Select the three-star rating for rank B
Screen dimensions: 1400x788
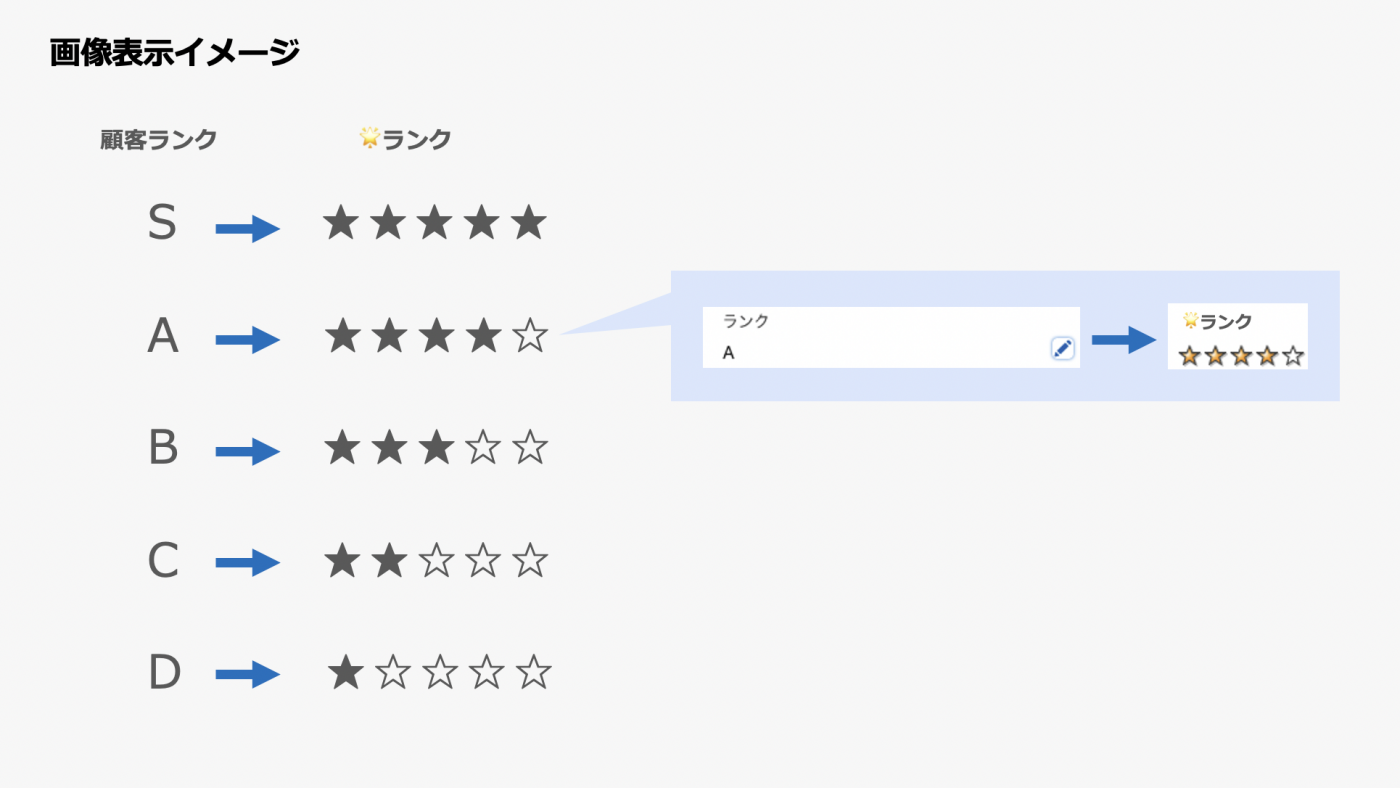pyautogui.click(x=436, y=447)
